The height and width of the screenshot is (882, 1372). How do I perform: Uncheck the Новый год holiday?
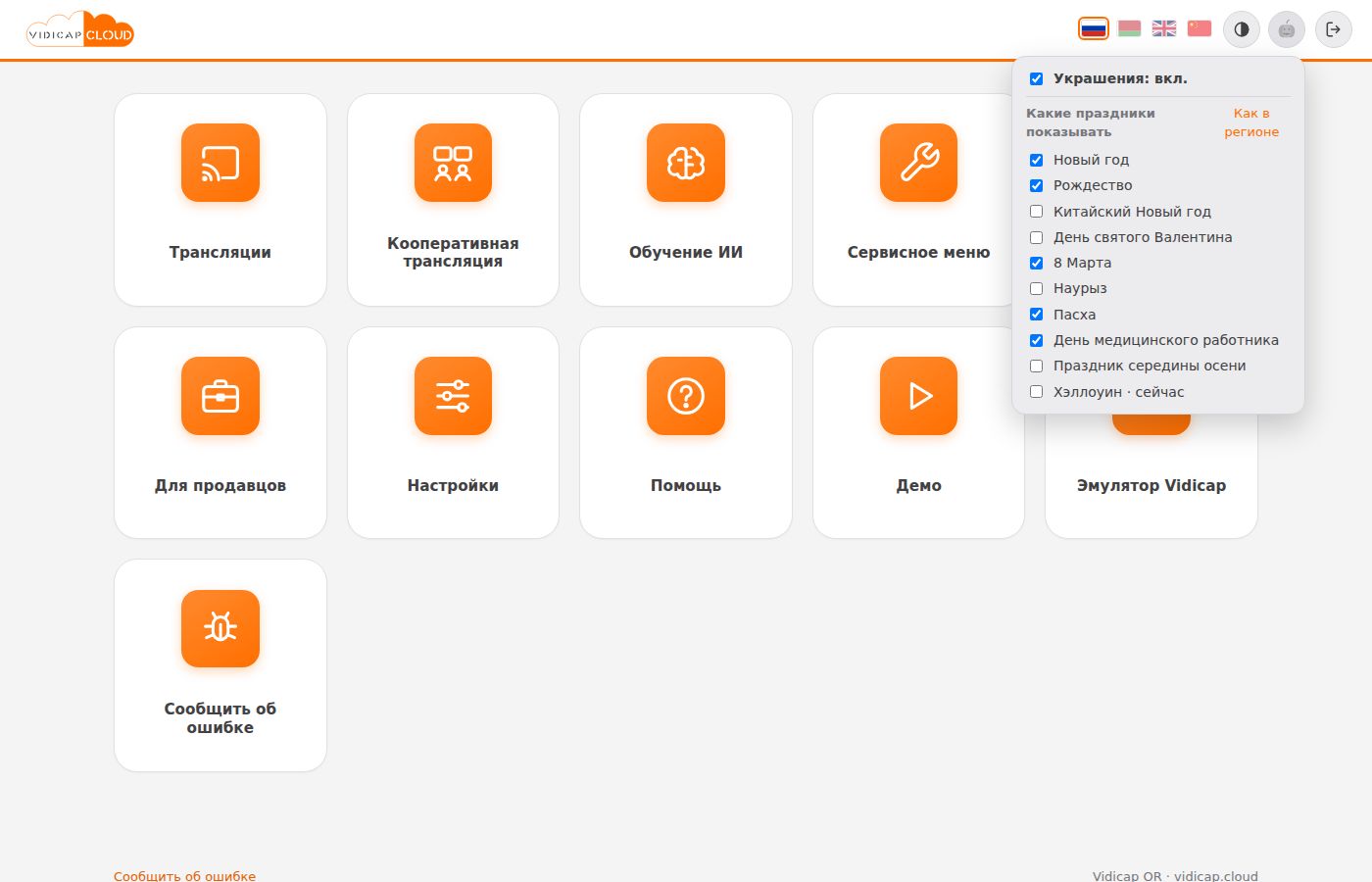(x=1036, y=160)
